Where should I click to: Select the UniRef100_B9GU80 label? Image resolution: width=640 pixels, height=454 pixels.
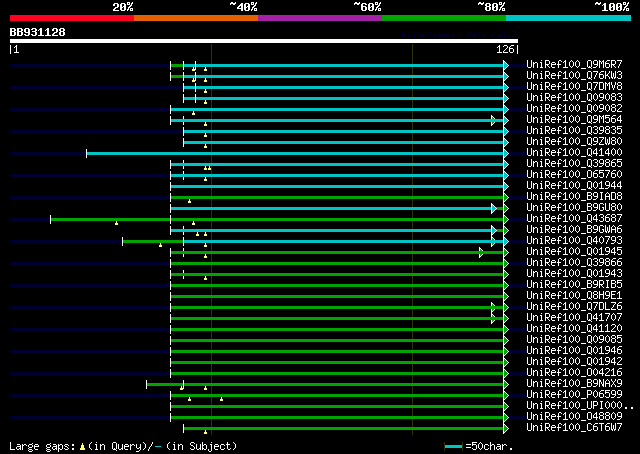pos(574,208)
